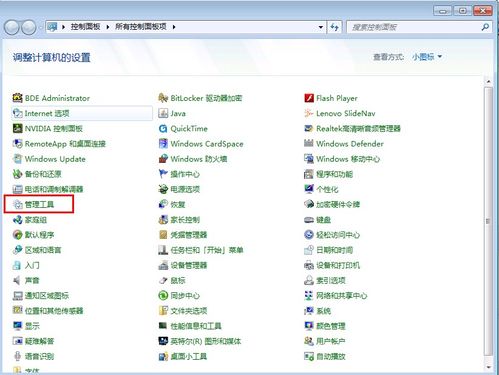Click the BitLocker 驱动器加密 icon
The width and height of the screenshot is (499, 375).
163,98
